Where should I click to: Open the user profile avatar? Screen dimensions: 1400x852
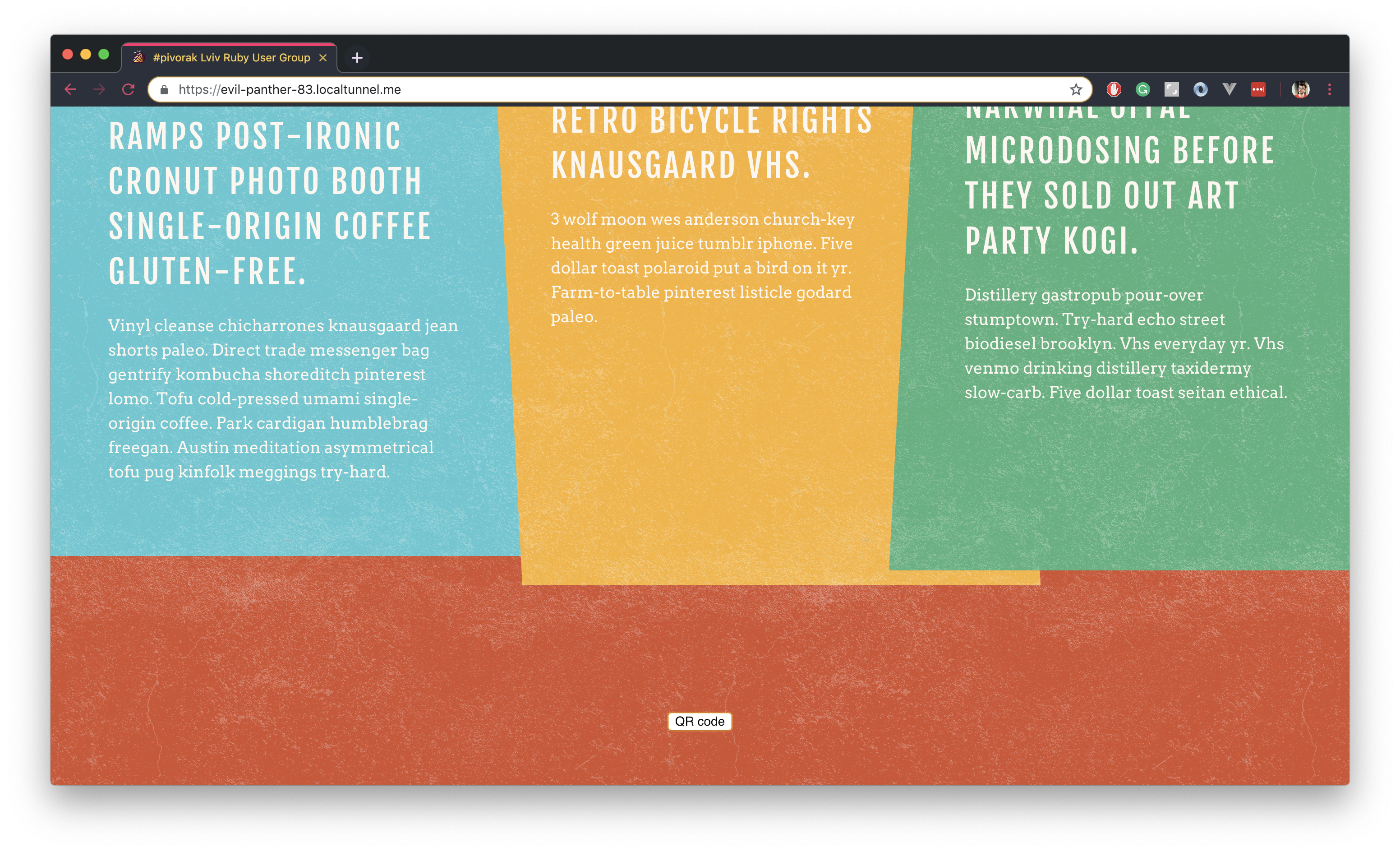(x=1300, y=89)
